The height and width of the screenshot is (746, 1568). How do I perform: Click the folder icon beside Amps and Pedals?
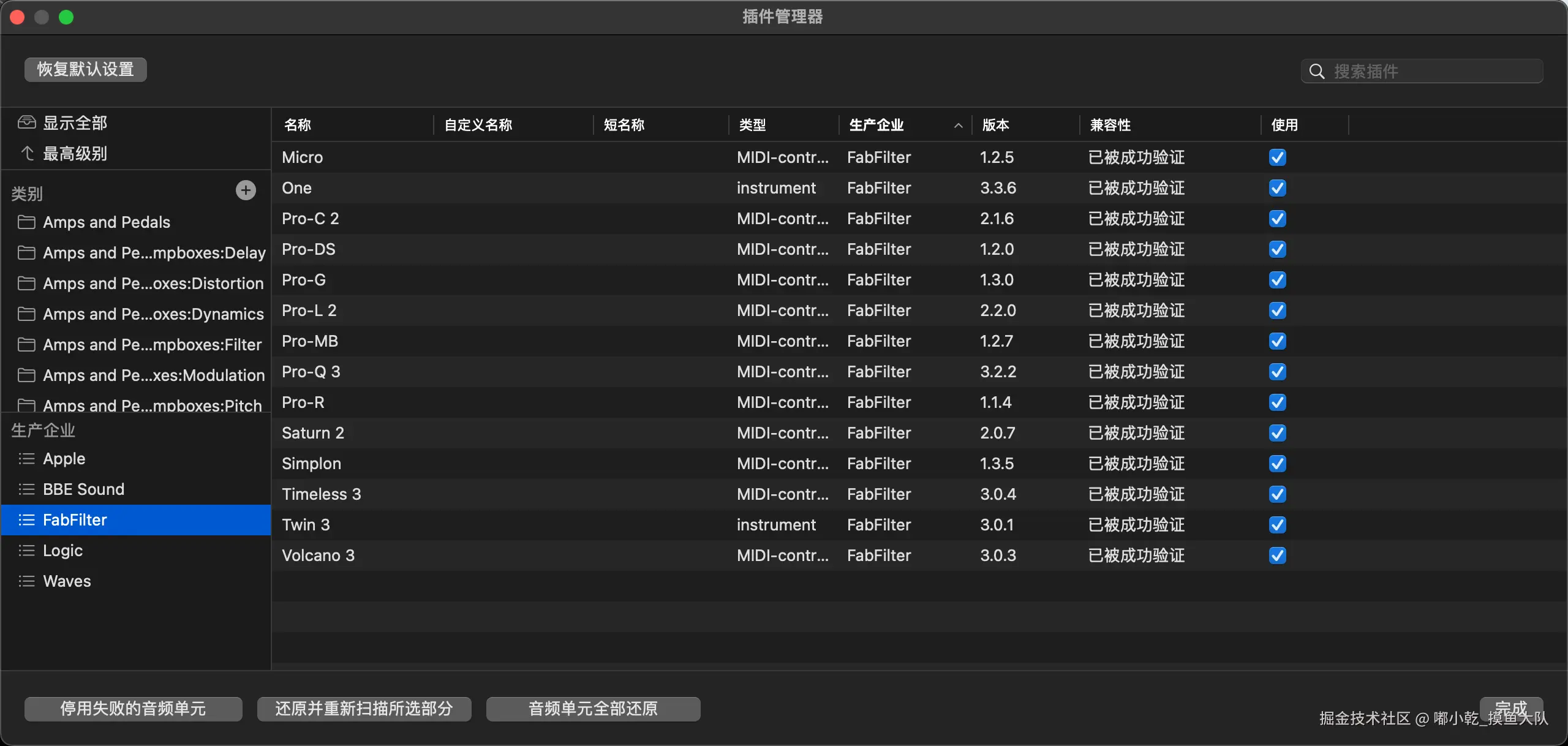click(26, 222)
